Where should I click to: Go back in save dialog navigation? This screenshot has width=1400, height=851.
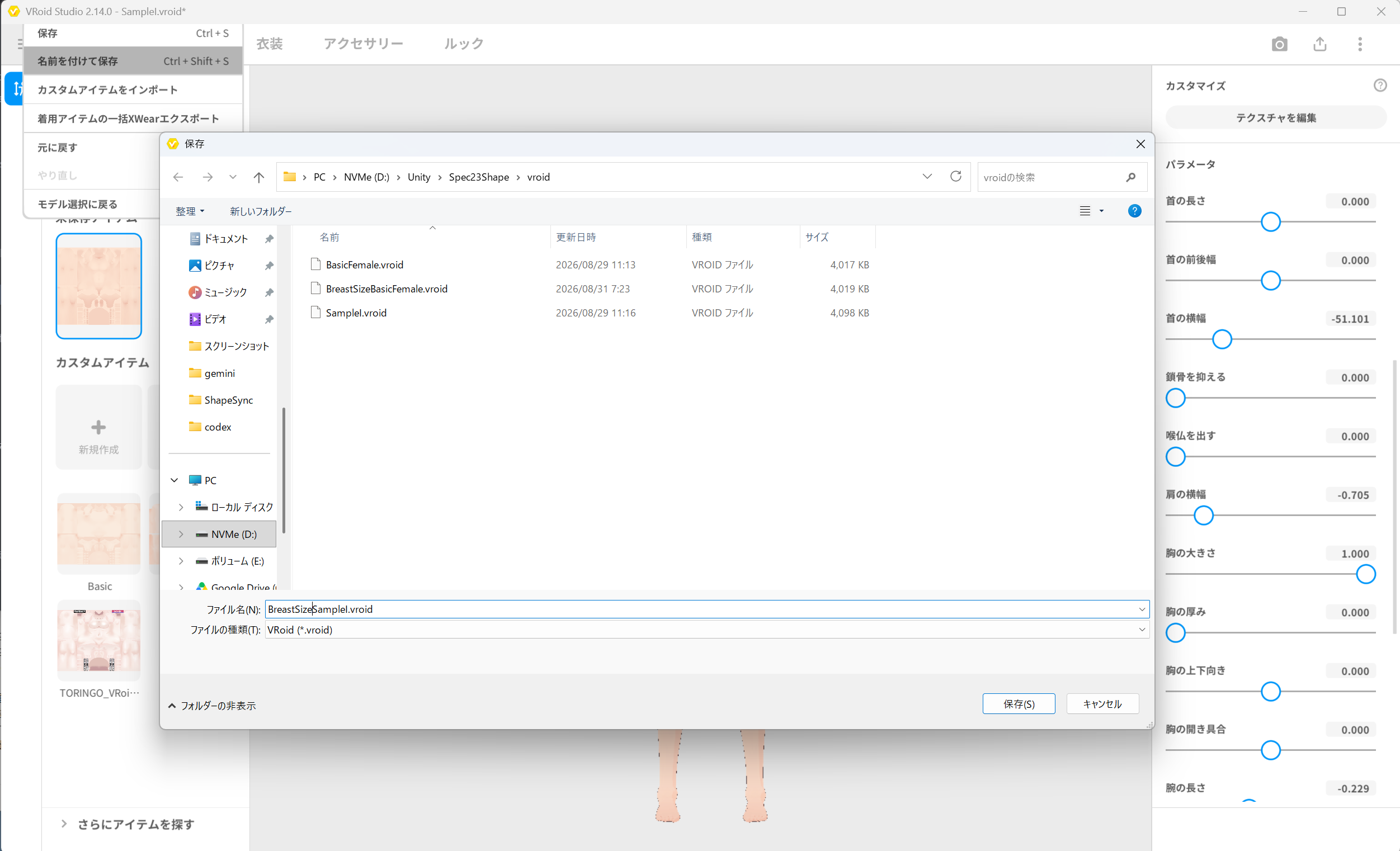pos(178,177)
